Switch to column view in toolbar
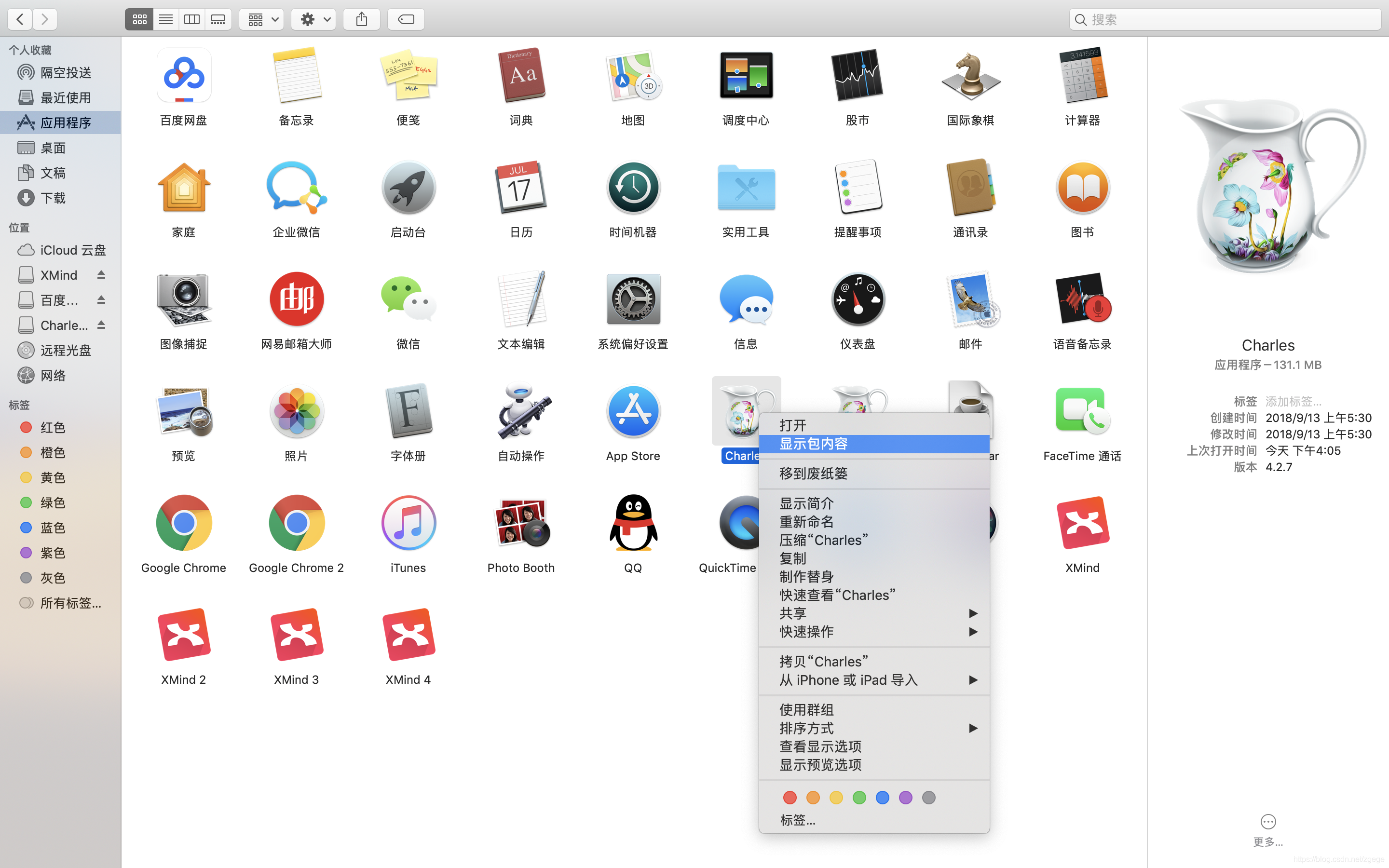Viewport: 1389px width, 868px height. point(191,19)
